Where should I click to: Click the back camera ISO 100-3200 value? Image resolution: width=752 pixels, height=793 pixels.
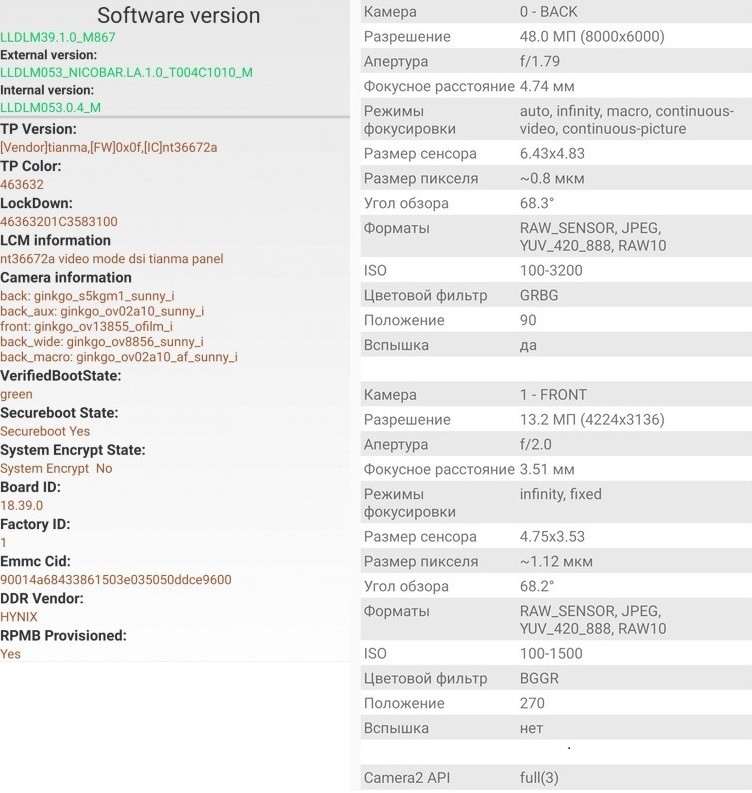coord(550,270)
